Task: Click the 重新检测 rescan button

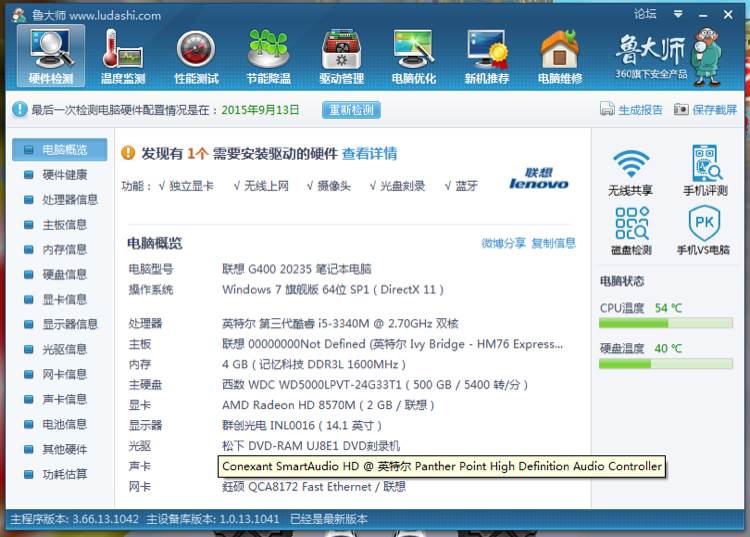Action: tap(352, 110)
